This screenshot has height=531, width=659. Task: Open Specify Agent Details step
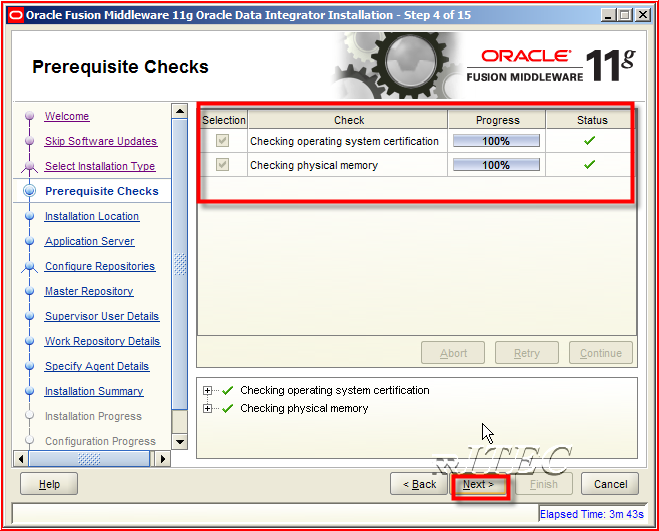coord(97,366)
